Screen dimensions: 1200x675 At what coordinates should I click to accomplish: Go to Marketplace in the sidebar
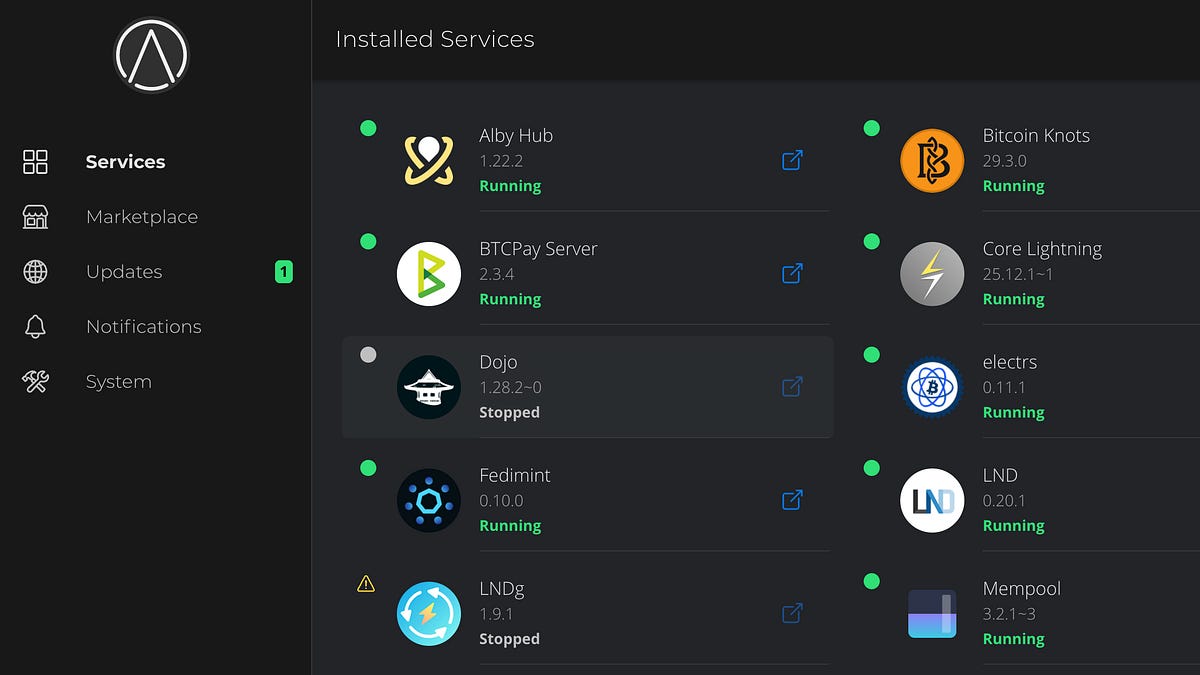[x=142, y=217]
